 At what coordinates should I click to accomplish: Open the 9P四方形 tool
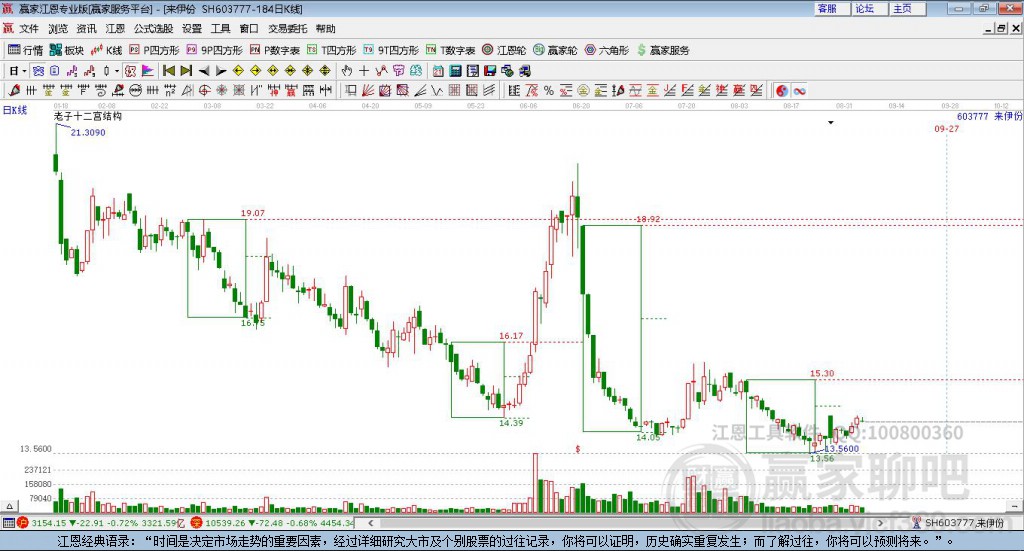pyautogui.click(x=214, y=50)
